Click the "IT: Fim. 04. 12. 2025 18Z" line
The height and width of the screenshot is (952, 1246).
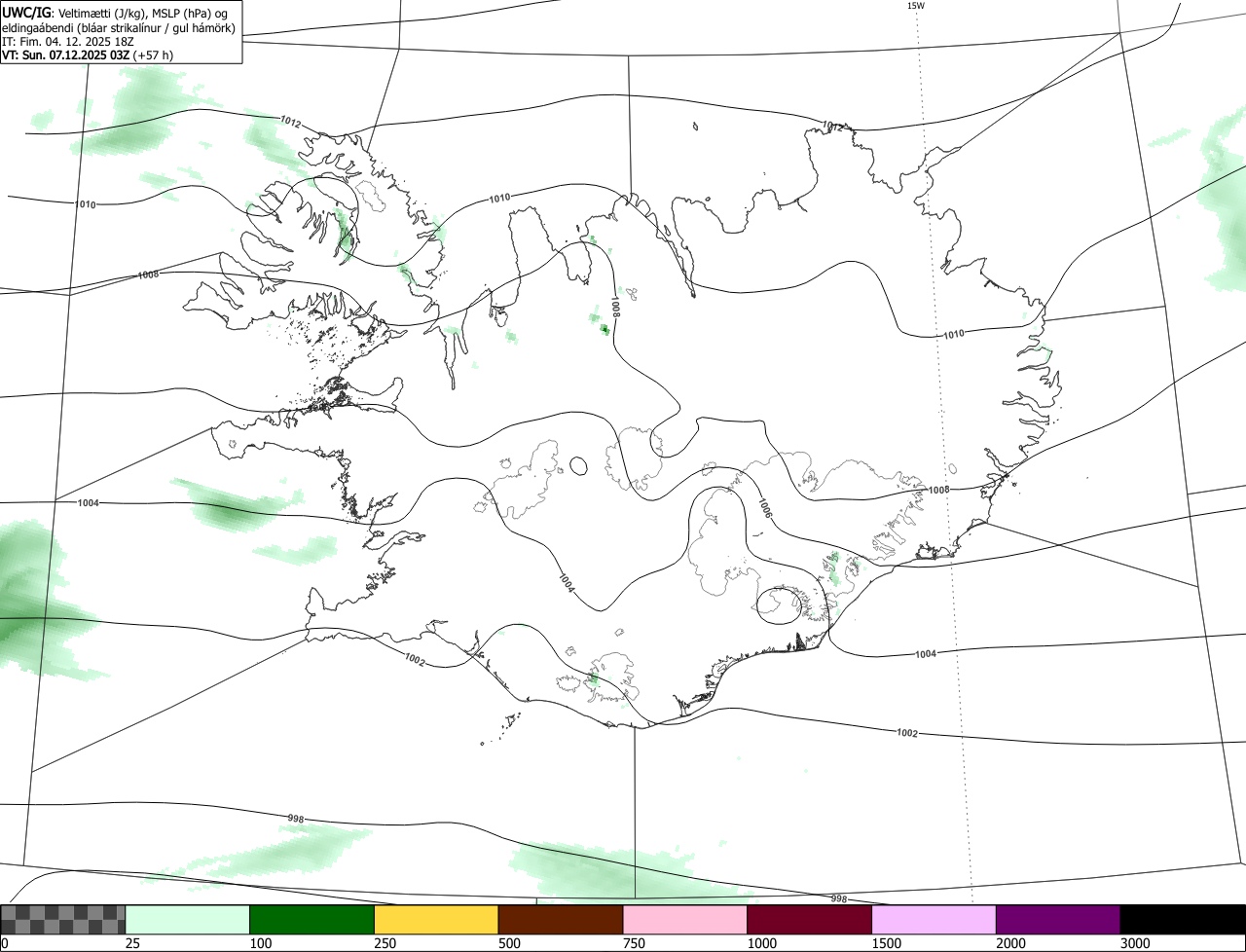click(x=68, y=41)
